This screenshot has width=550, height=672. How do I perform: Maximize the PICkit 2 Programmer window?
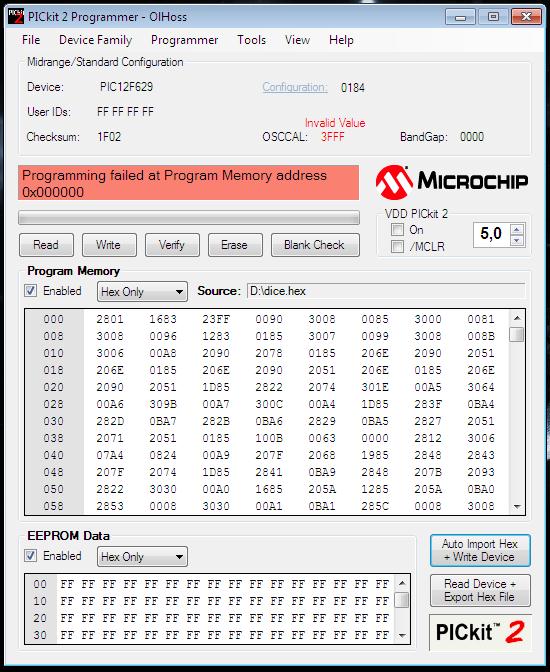point(493,17)
